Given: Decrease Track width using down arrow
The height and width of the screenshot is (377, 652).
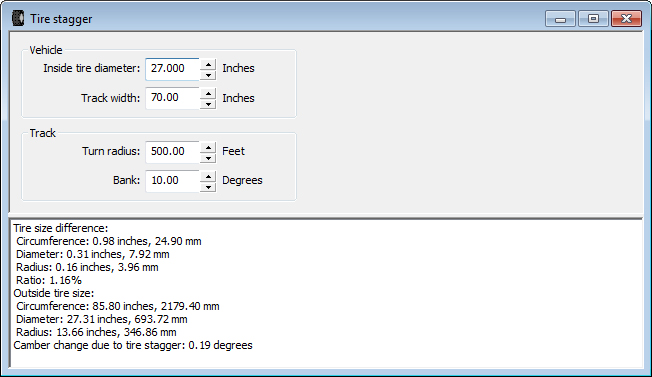Looking at the screenshot, I should [208, 104].
